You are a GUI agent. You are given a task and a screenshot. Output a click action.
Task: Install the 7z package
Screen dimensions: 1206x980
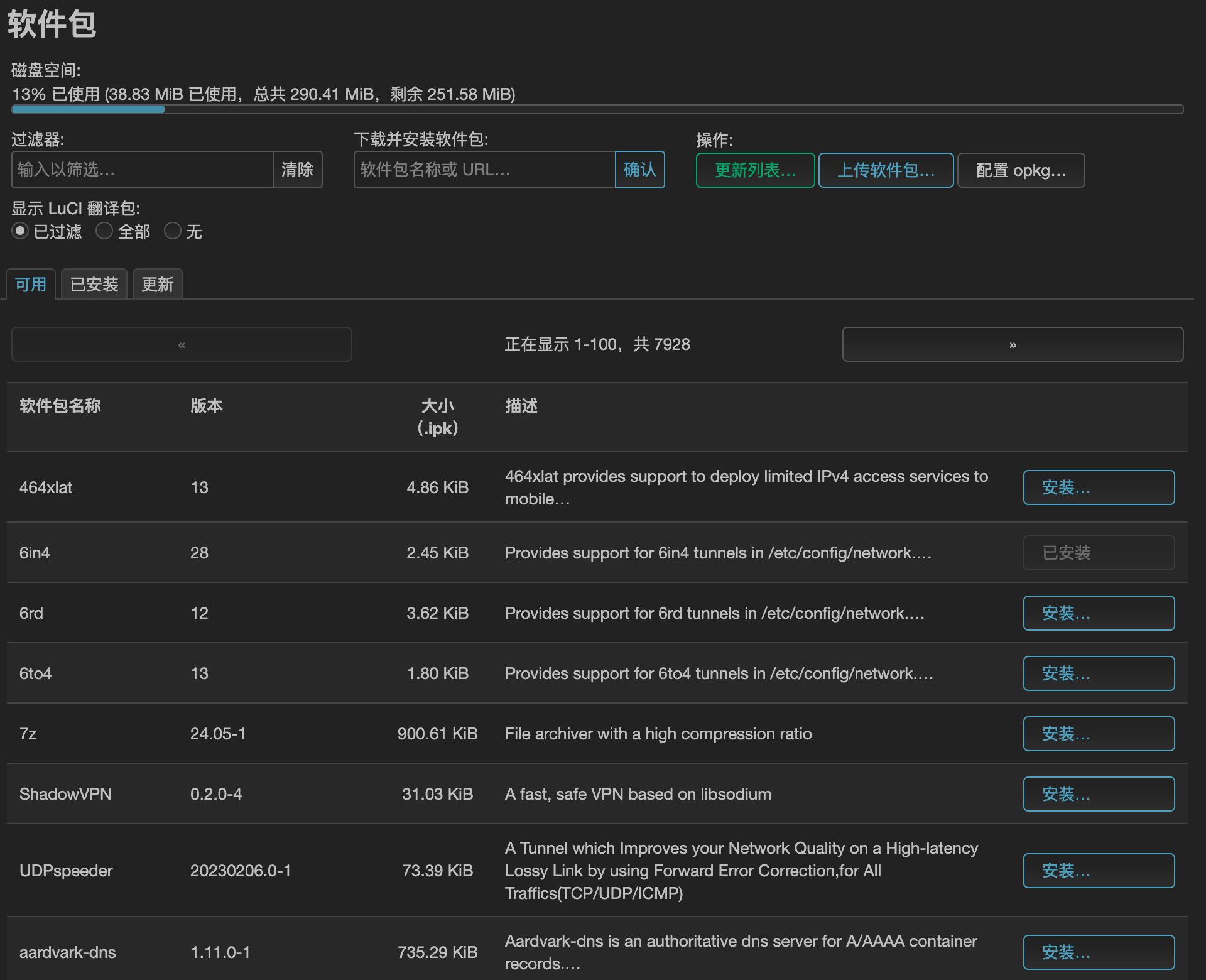(x=1099, y=734)
